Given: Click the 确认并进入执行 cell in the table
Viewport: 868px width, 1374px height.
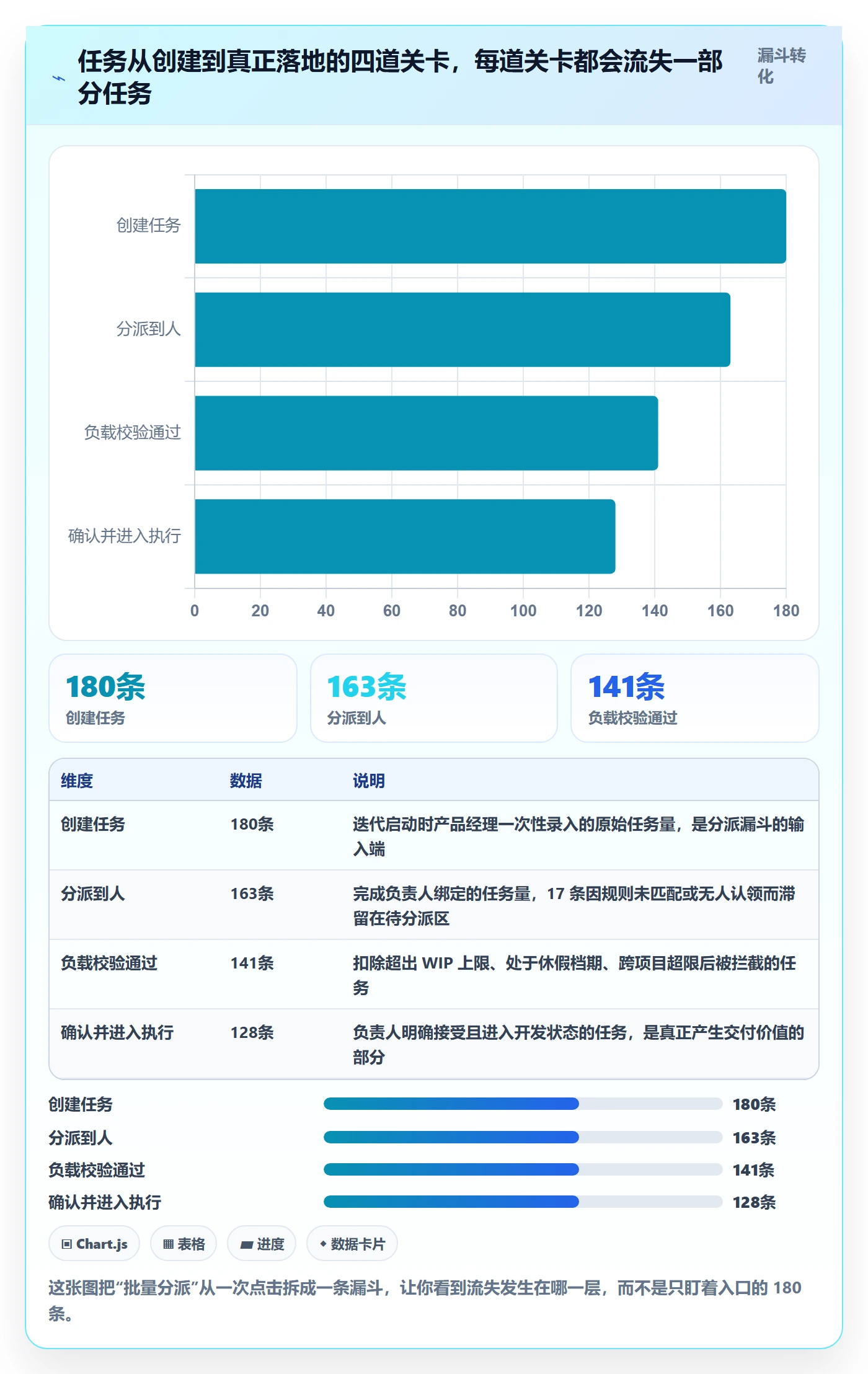Looking at the screenshot, I should (x=117, y=1032).
